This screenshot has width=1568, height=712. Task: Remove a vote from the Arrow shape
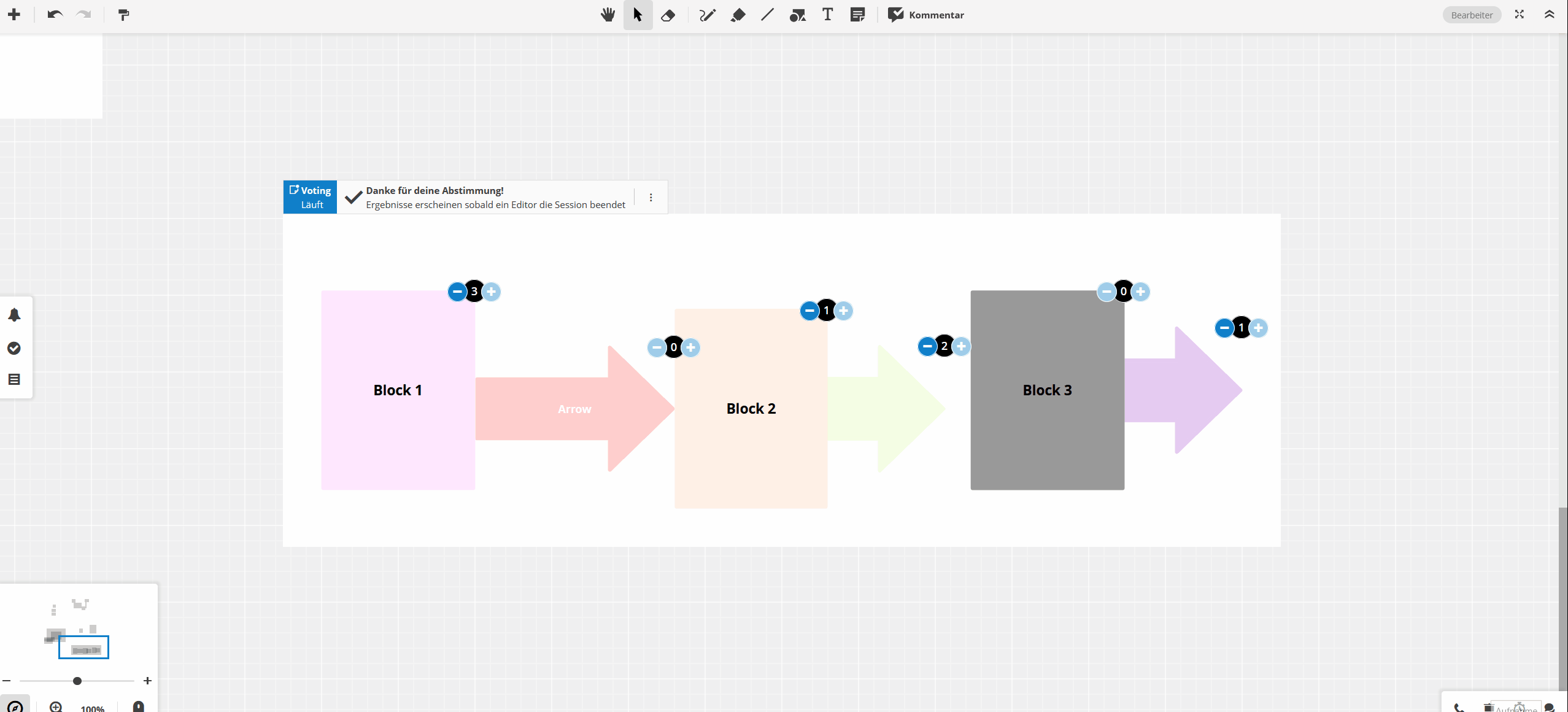pyautogui.click(x=657, y=347)
